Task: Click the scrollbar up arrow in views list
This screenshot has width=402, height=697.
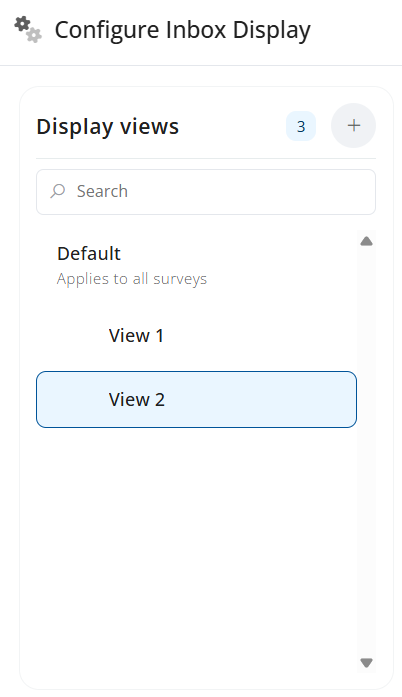Action: pos(366,241)
